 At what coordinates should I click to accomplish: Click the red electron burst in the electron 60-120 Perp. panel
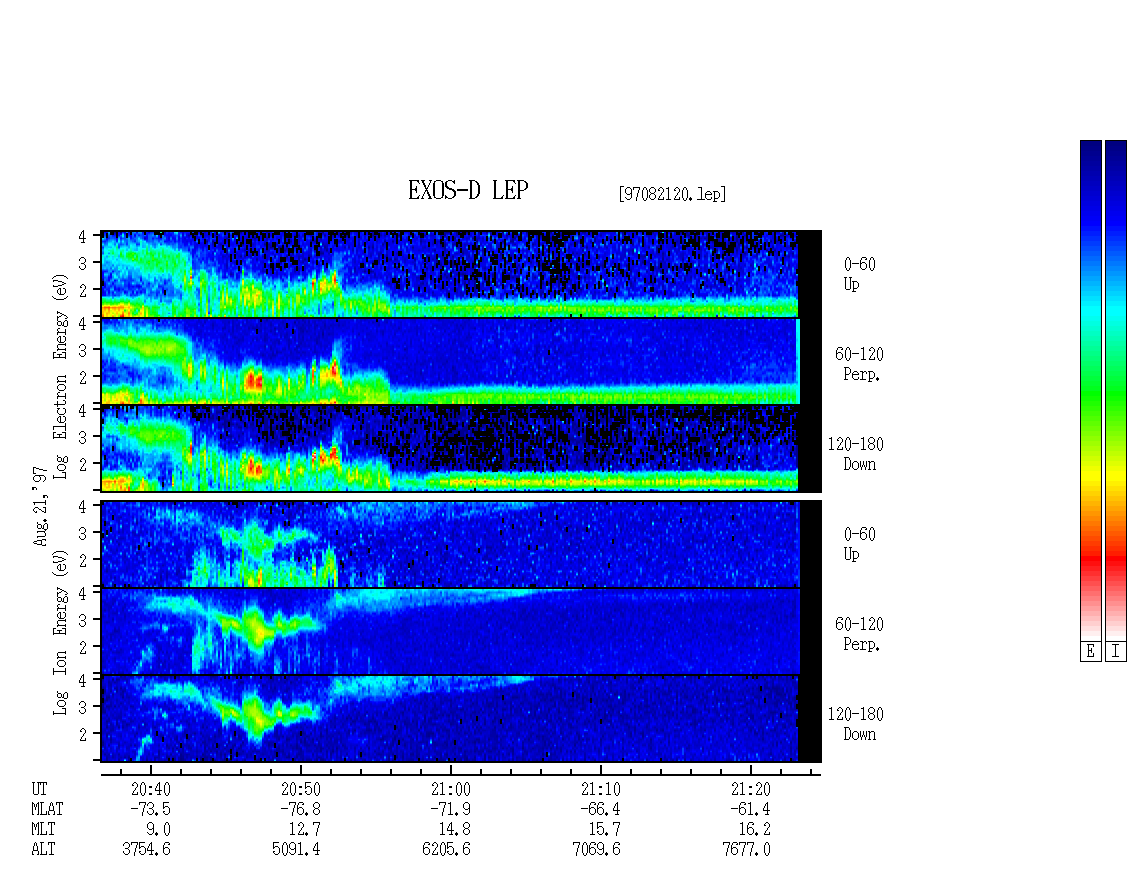click(x=253, y=381)
